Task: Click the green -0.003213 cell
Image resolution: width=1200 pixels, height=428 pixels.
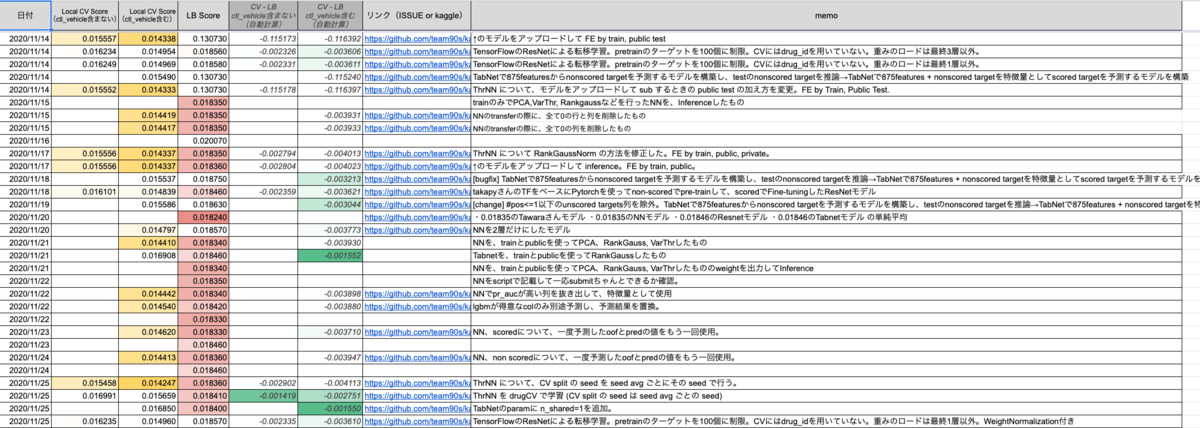Action: pyautogui.click(x=329, y=178)
